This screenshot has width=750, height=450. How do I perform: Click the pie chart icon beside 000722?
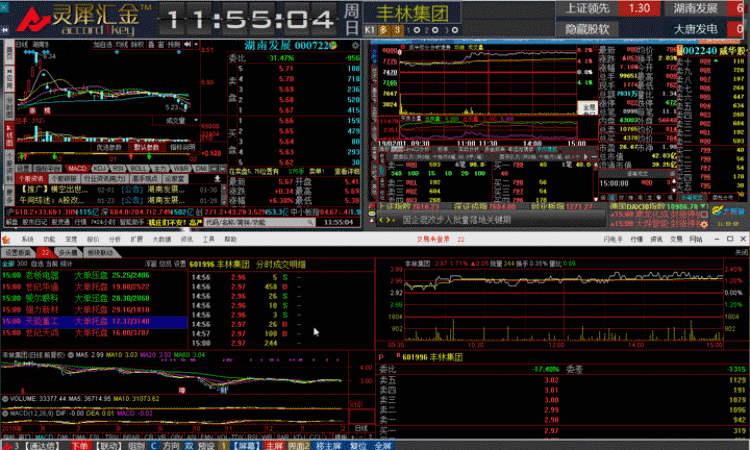[333, 45]
